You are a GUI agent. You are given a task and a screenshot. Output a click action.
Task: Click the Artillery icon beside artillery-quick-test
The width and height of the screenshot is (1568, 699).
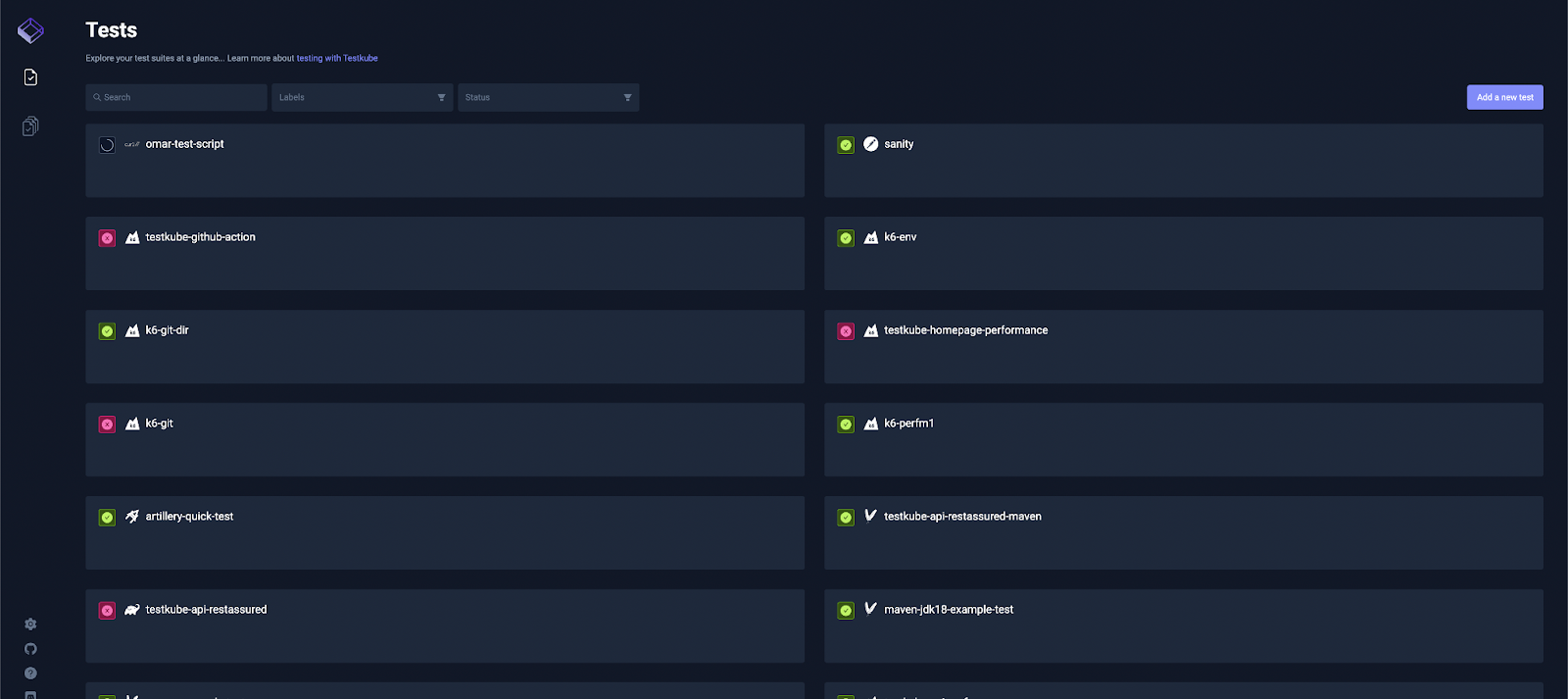click(132, 517)
